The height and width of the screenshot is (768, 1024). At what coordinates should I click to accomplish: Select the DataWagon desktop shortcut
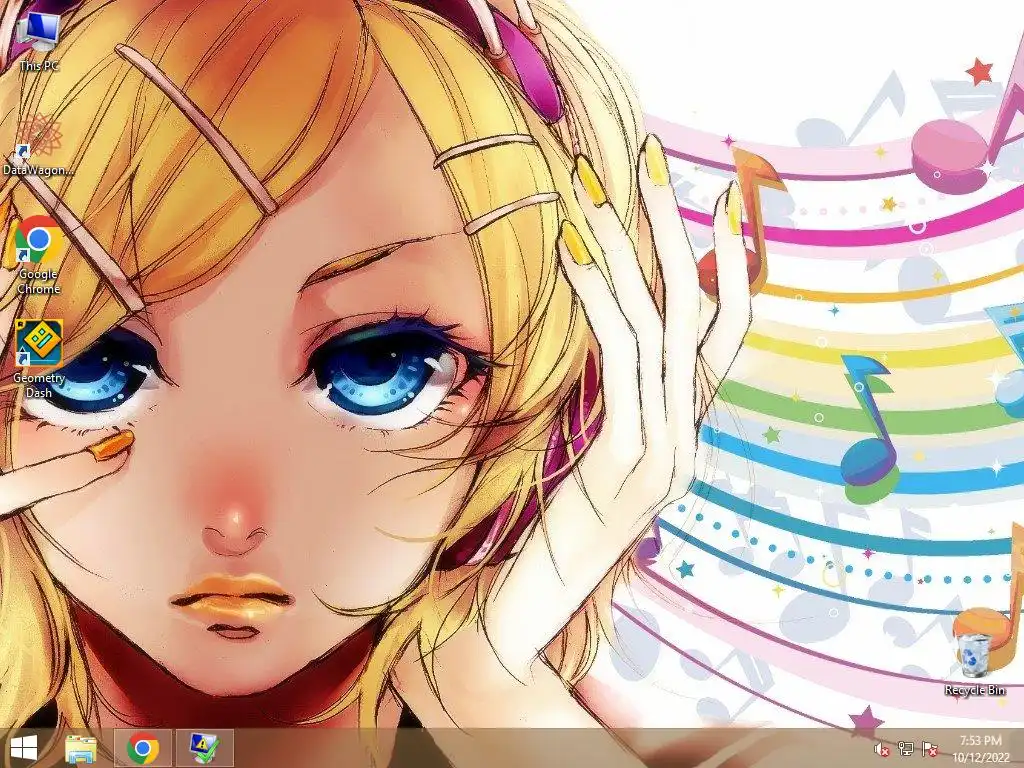coord(39,144)
